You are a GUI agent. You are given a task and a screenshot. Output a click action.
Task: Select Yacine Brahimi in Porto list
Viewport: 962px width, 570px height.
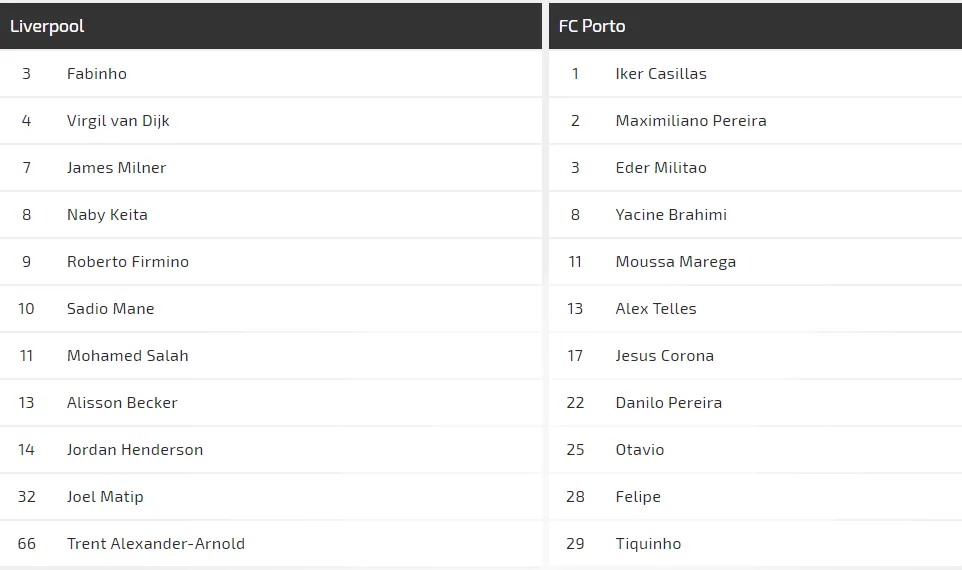coord(671,215)
